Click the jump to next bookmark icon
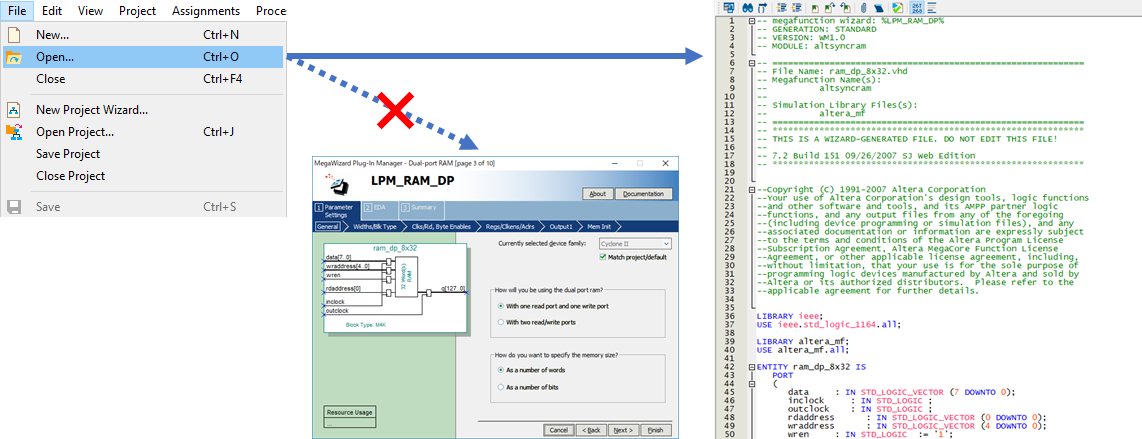The image size is (1142, 439). 830,7
